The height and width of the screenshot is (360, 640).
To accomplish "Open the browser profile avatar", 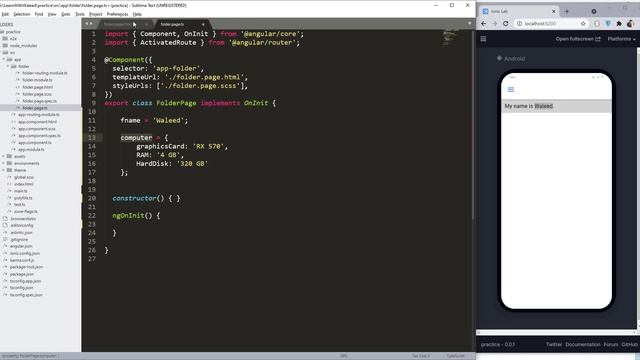I will (630, 24).
